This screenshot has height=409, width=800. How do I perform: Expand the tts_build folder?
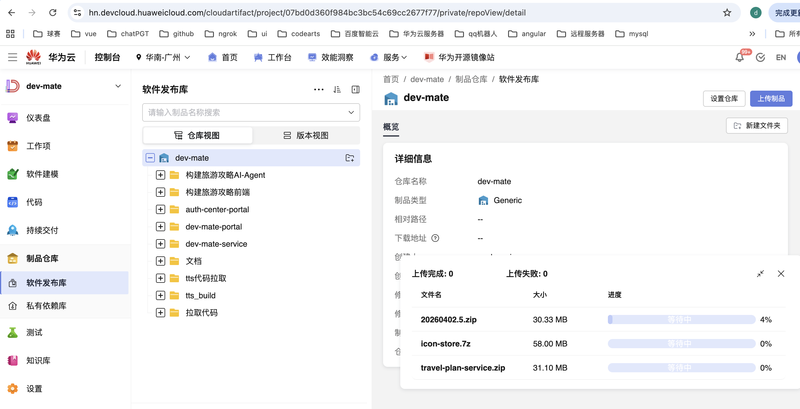[x=160, y=295]
